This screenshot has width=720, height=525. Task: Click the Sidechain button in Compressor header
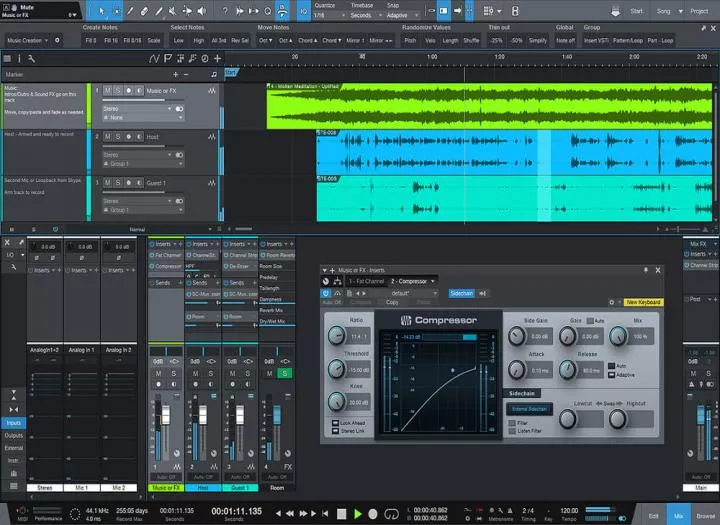tap(461, 293)
